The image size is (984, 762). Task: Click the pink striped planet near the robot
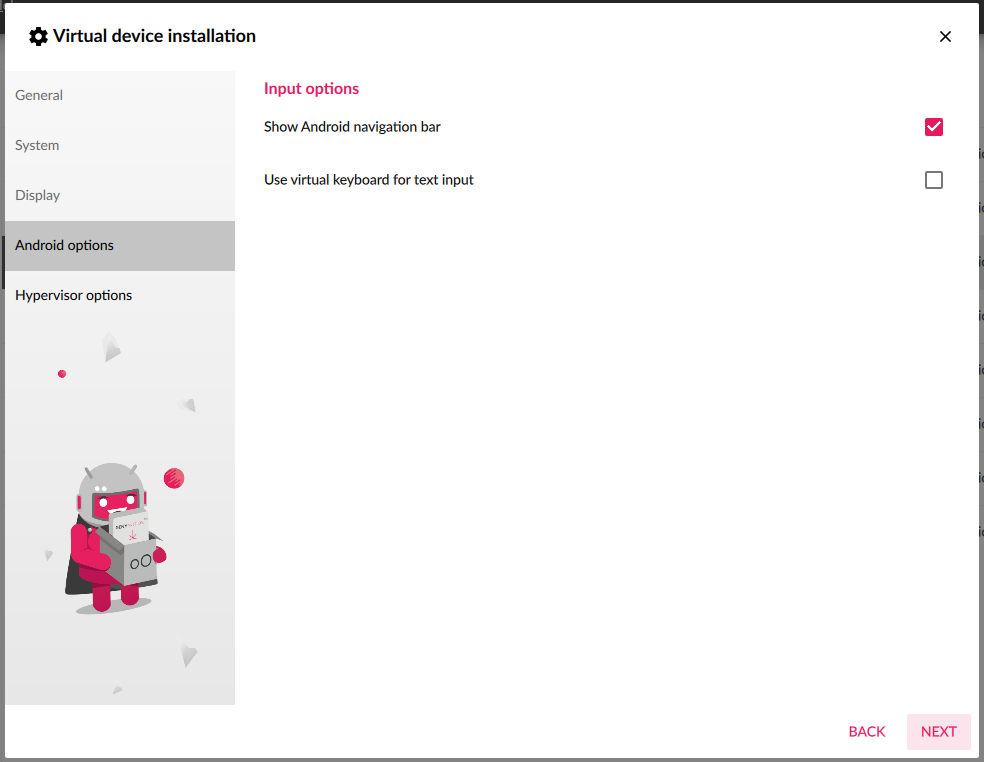(x=174, y=478)
